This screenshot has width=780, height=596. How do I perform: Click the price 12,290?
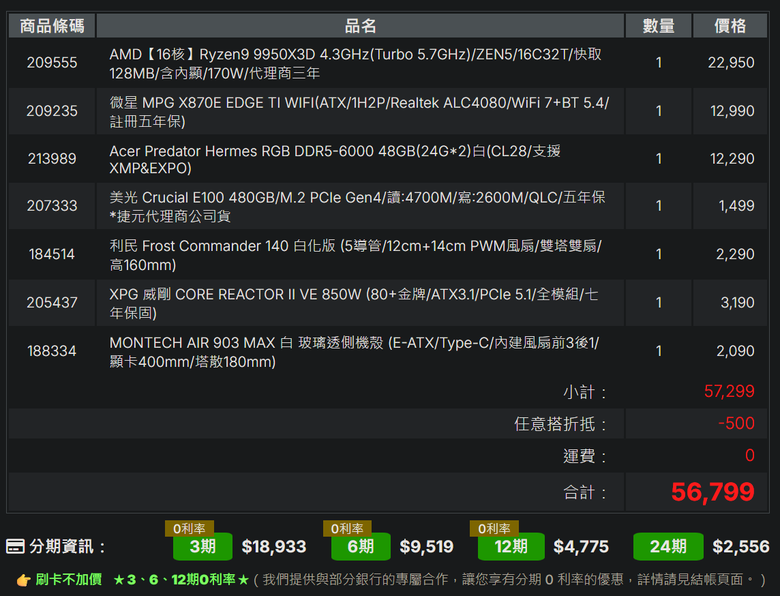tap(732, 159)
